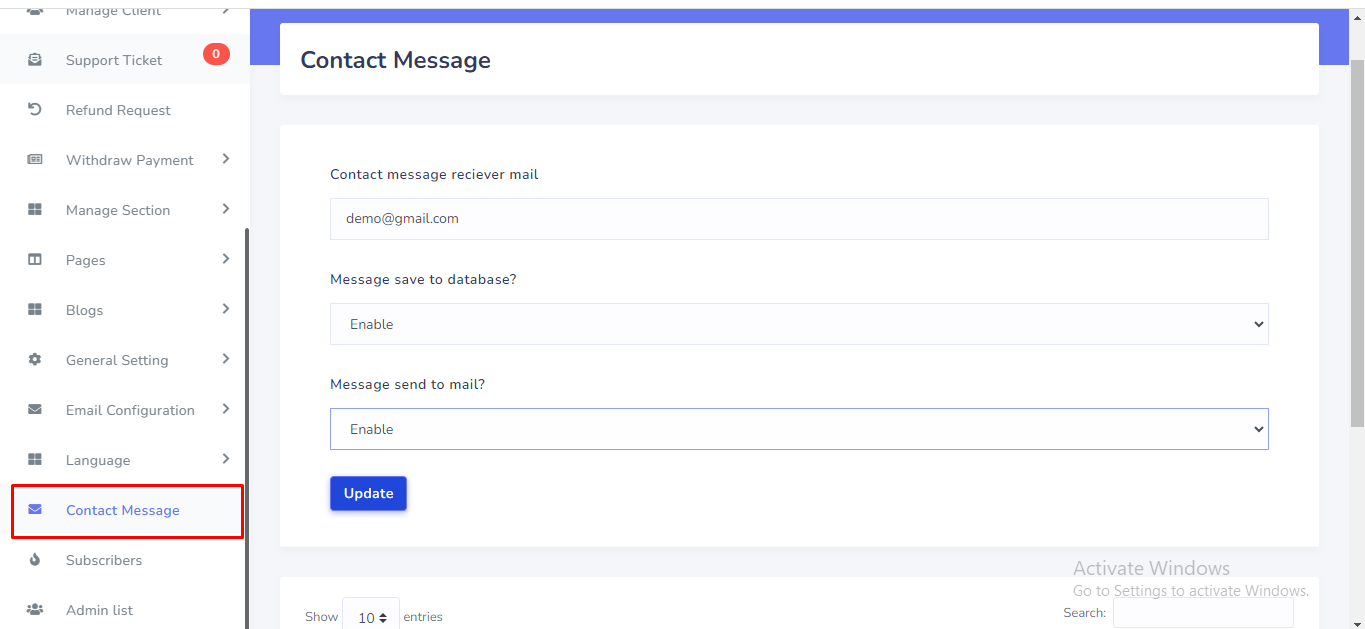
Task: Click the Withdraw Payment cash icon
Action: [x=35, y=160]
